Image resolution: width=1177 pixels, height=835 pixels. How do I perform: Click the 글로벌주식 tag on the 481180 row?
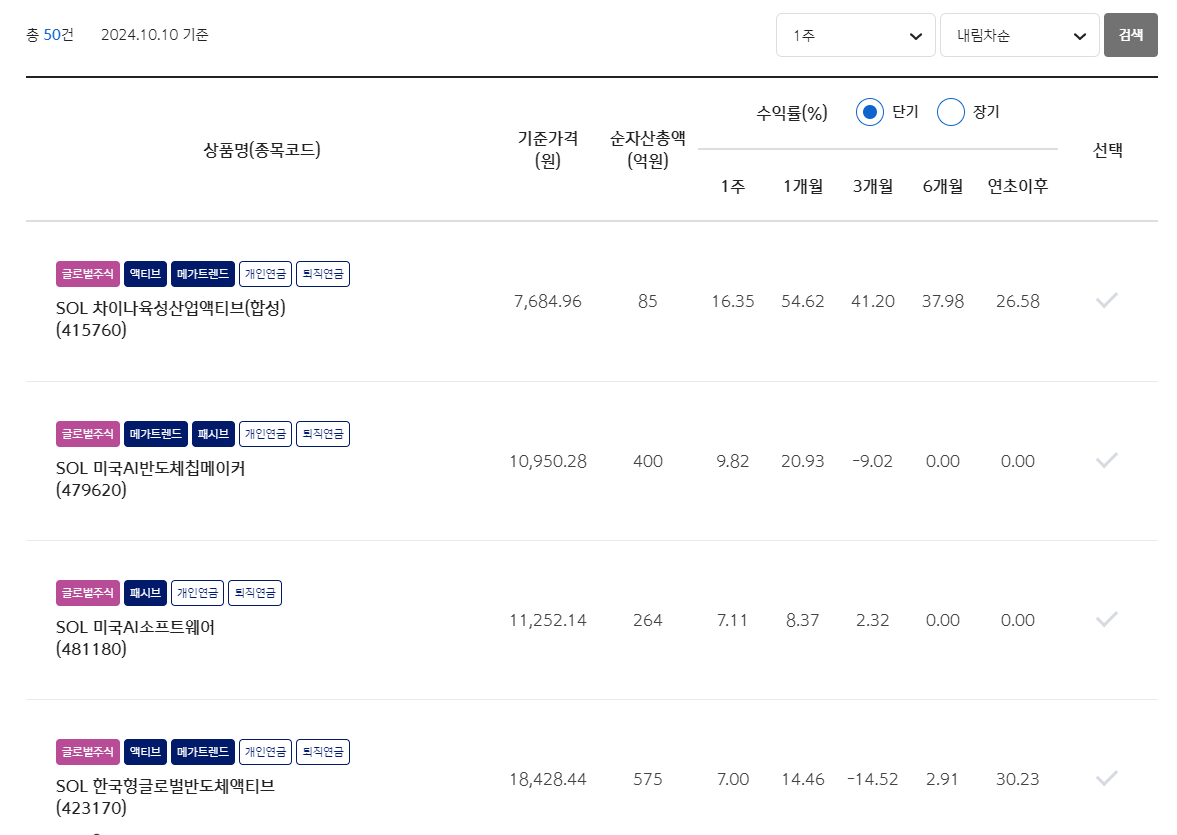[x=88, y=593]
